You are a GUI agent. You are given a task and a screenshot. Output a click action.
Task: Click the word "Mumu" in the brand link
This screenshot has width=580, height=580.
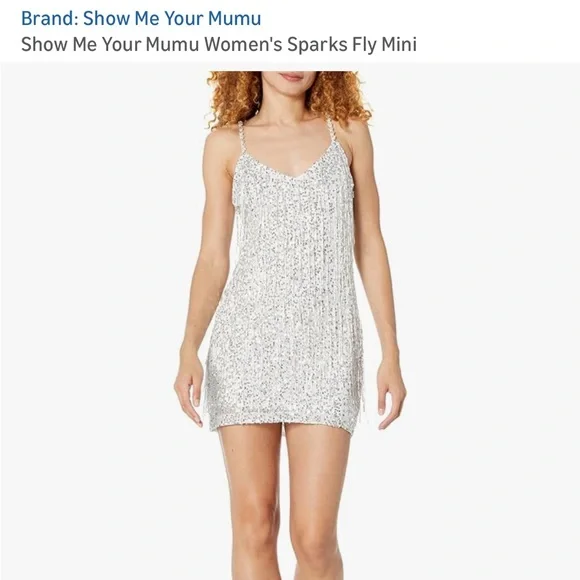pos(234,18)
